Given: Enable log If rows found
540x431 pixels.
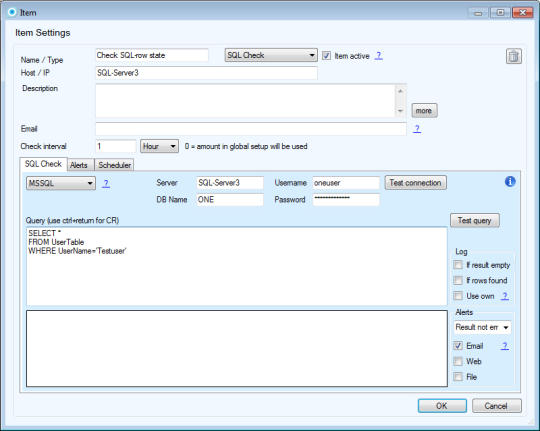Looking at the screenshot, I should pyautogui.click(x=458, y=280).
